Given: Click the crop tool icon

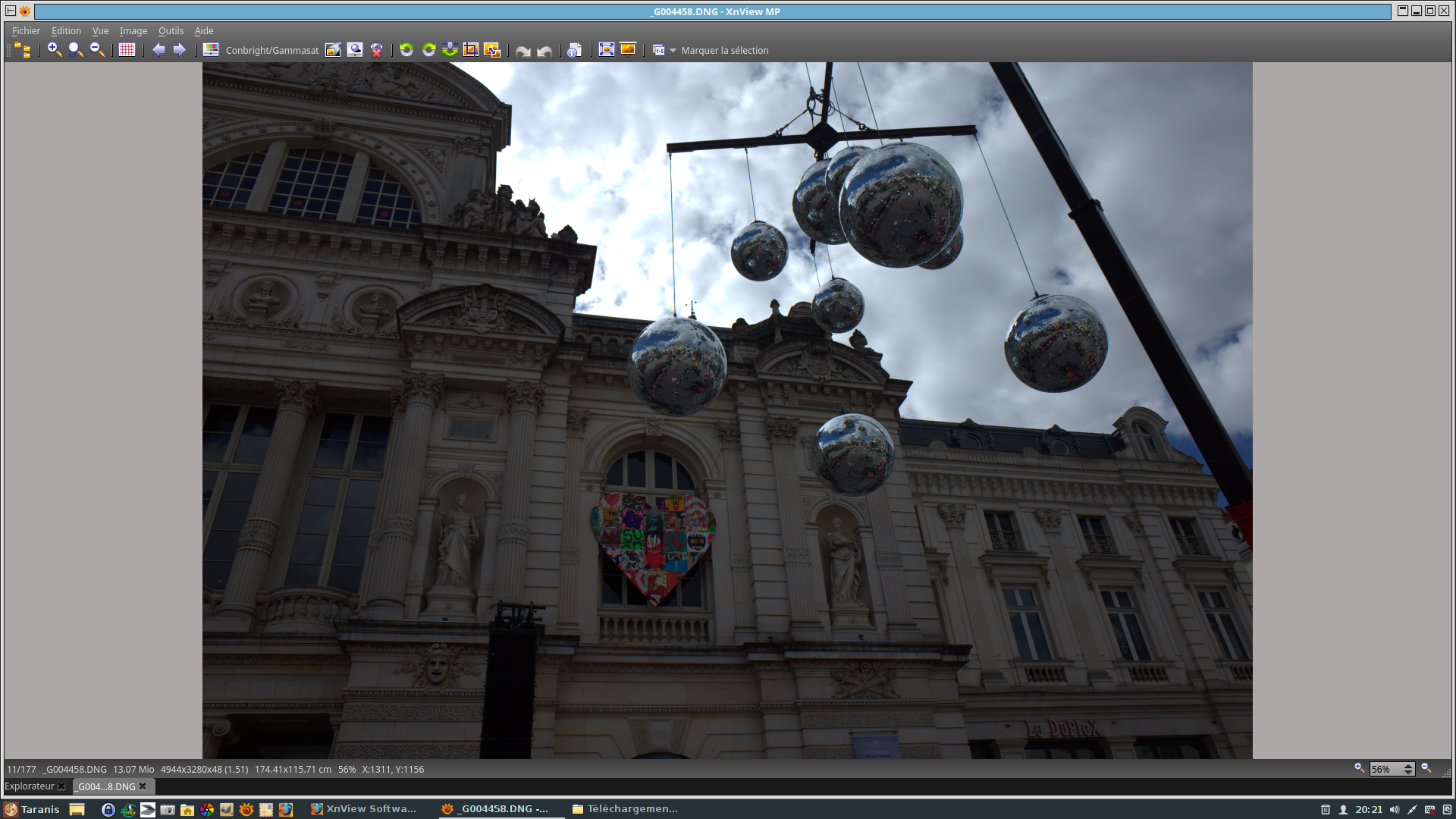Looking at the screenshot, I should coord(471,50).
